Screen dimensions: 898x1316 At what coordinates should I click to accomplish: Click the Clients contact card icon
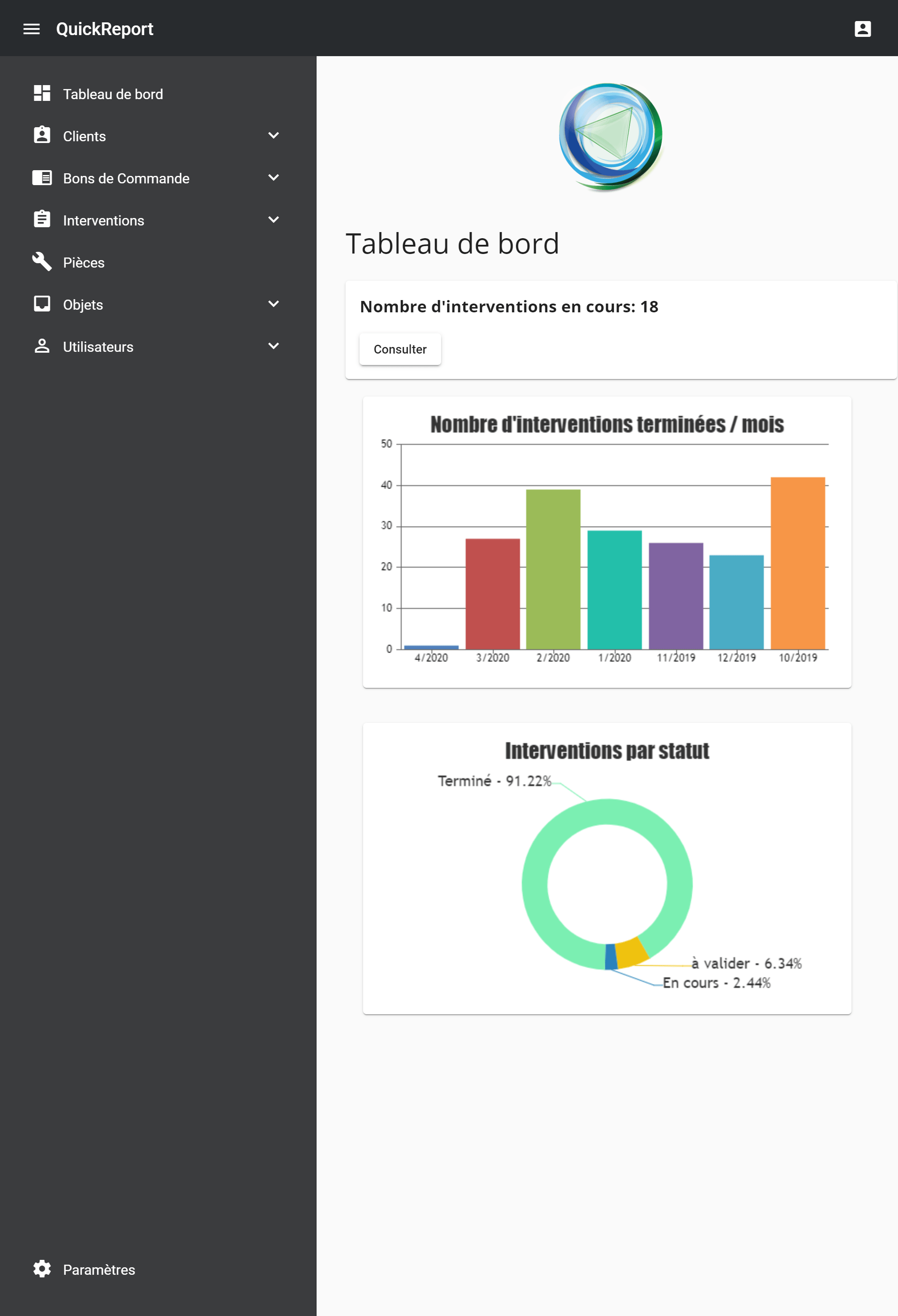(42, 136)
